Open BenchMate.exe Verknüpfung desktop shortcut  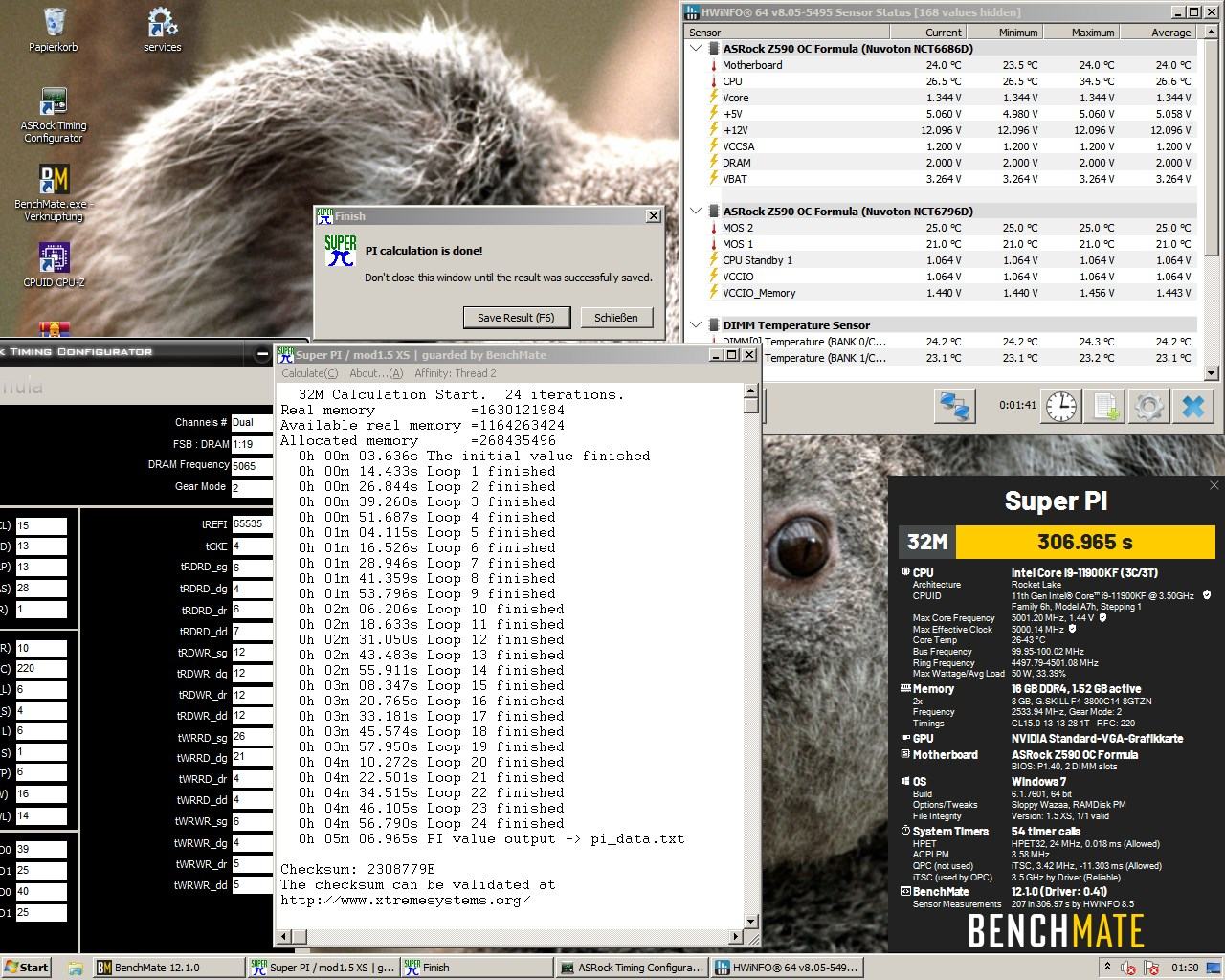54,194
